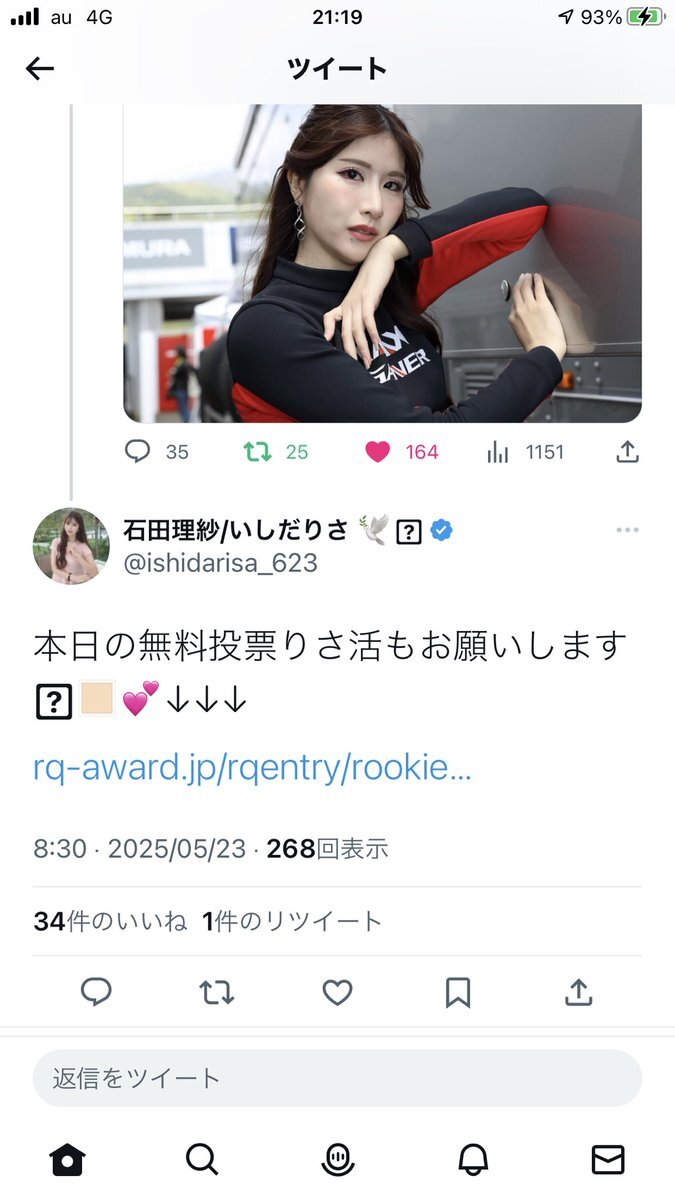Open Spaces microphone tab
Viewport: 675px width, 1200px height.
point(338,1159)
